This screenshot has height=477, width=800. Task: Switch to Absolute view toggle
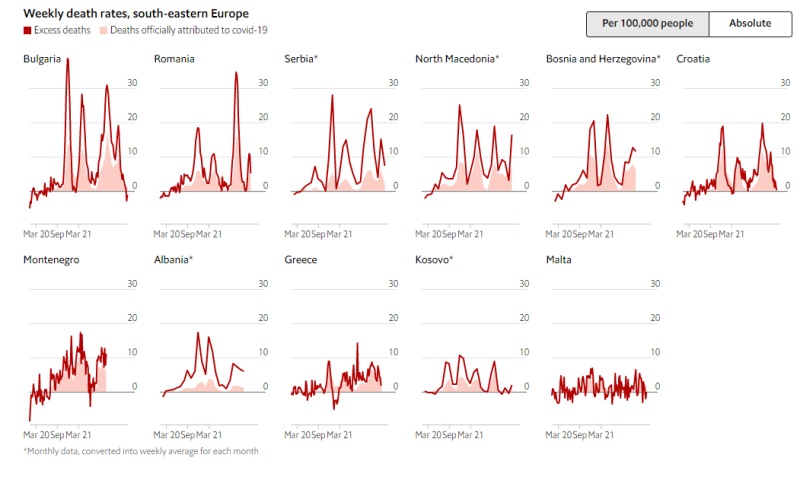point(749,23)
